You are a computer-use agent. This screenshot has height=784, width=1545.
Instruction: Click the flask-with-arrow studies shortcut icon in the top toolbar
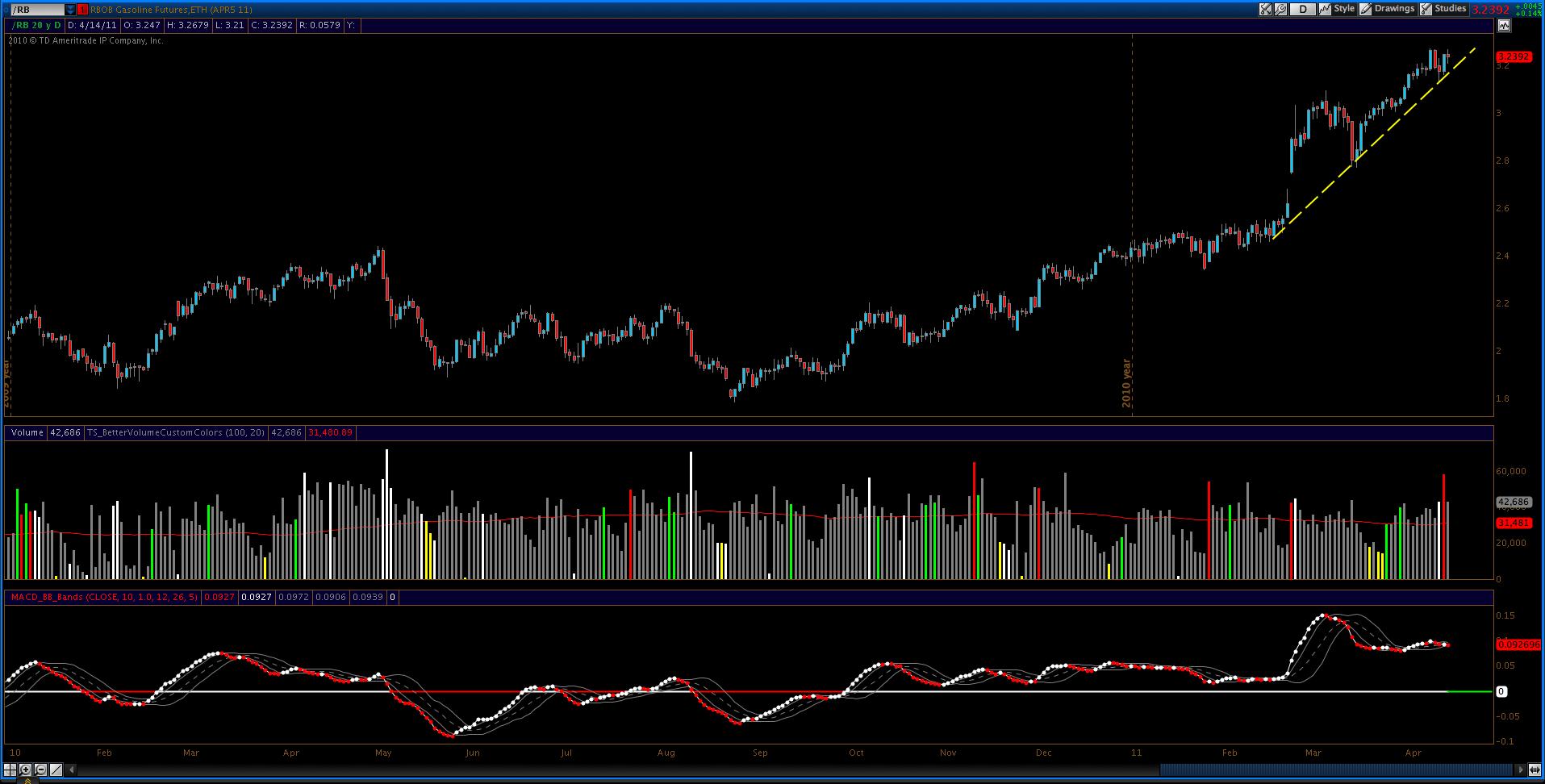click(1265, 9)
